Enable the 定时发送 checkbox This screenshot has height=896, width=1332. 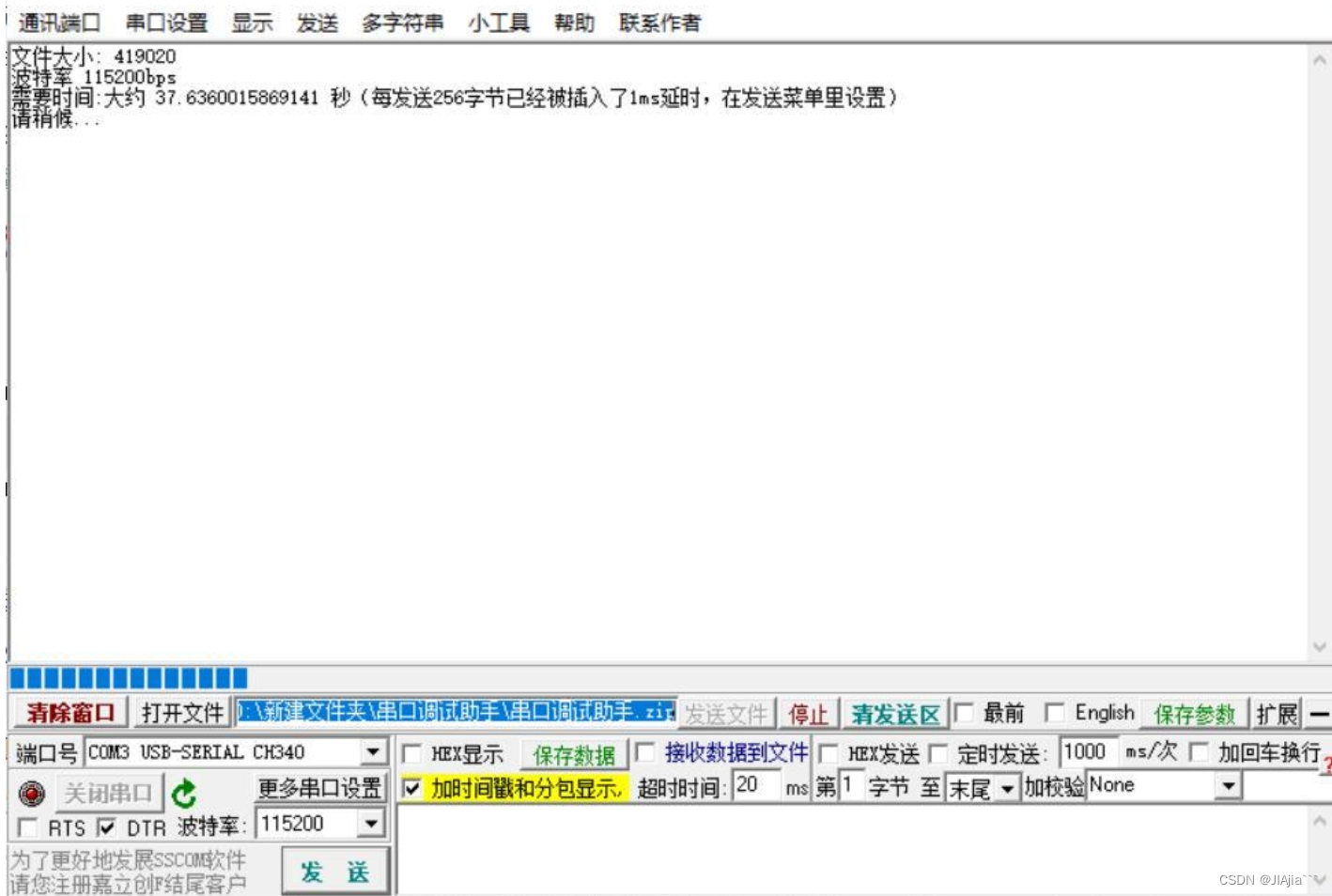[x=937, y=753]
